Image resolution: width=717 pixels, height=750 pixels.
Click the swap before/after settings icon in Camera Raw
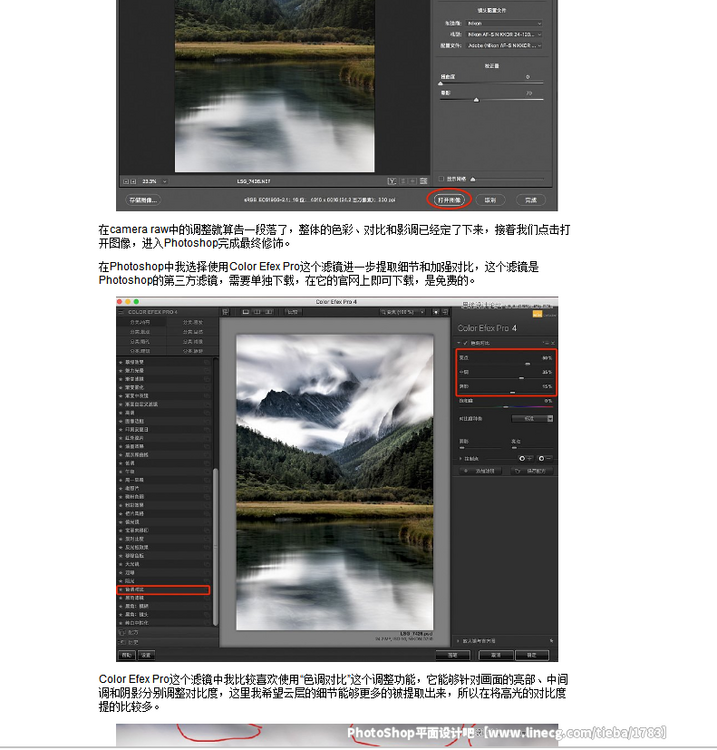click(404, 181)
